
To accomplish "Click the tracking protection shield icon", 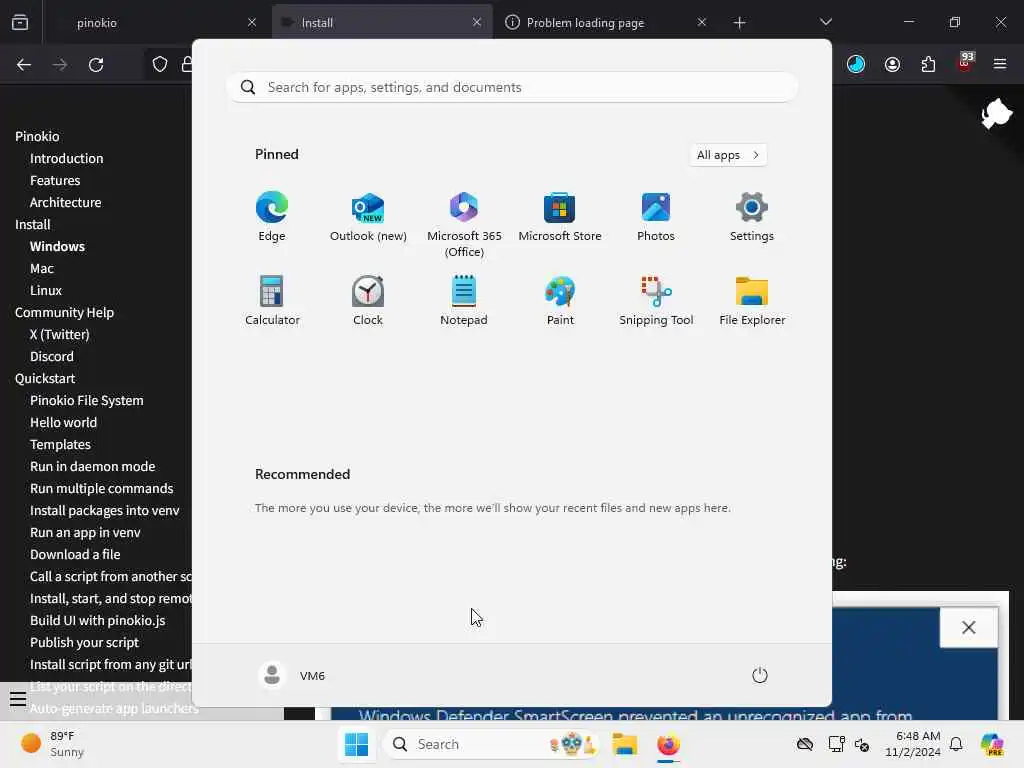I will click(x=160, y=64).
